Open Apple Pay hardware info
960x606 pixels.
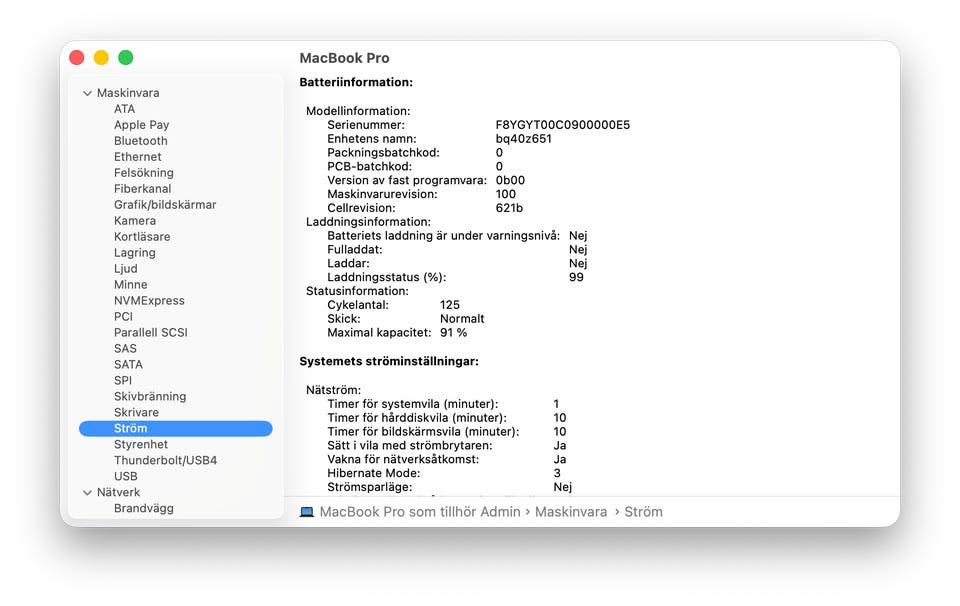[x=141, y=125]
